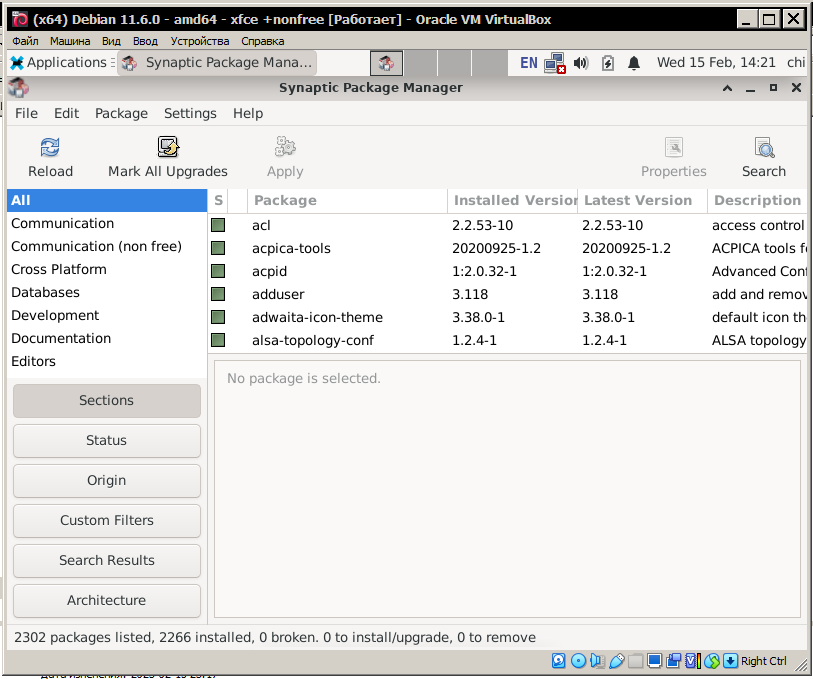Screen dimensions: 813x679
Task: Click the status box for alsa-topology-conf
Action: pyautogui.click(x=218, y=340)
